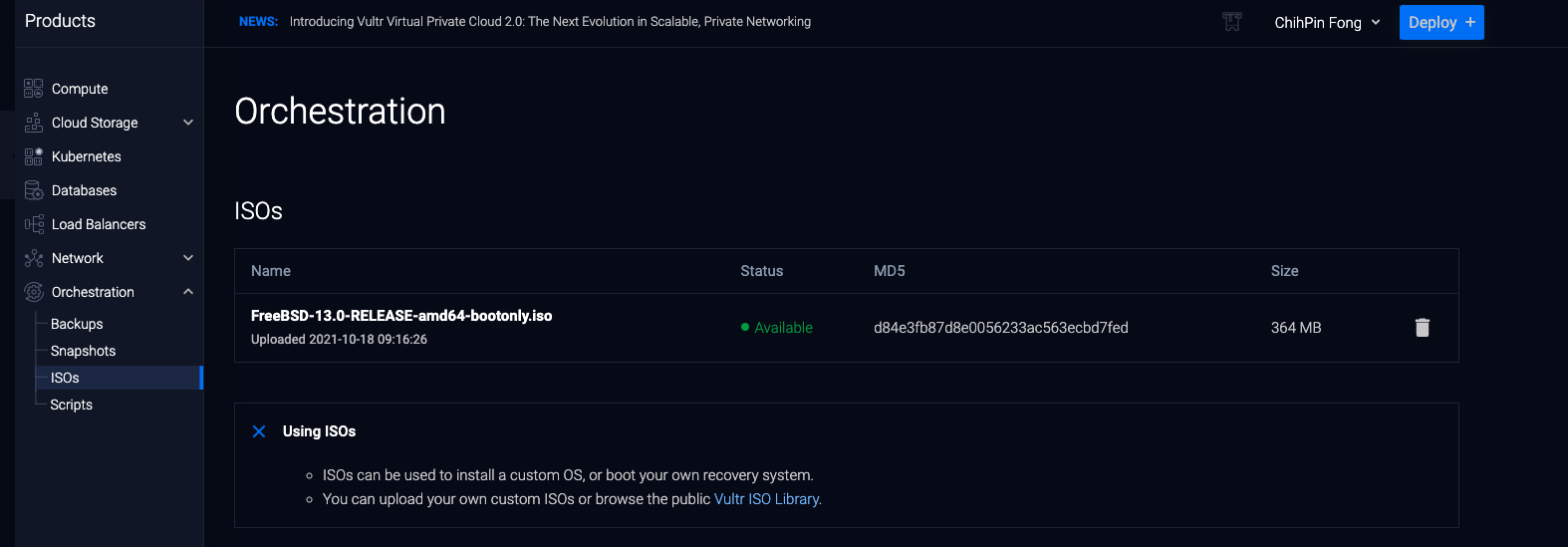Click the Databases icon
The width and height of the screenshot is (1568, 547).
(x=34, y=190)
